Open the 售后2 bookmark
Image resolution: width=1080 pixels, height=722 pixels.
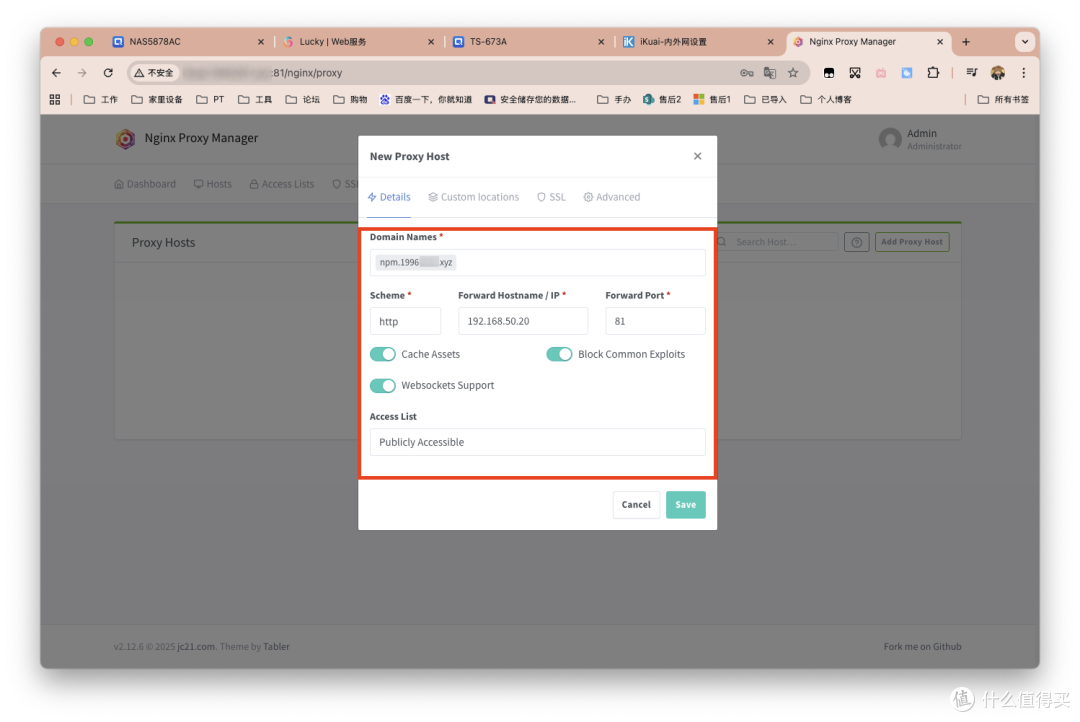click(x=662, y=100)
